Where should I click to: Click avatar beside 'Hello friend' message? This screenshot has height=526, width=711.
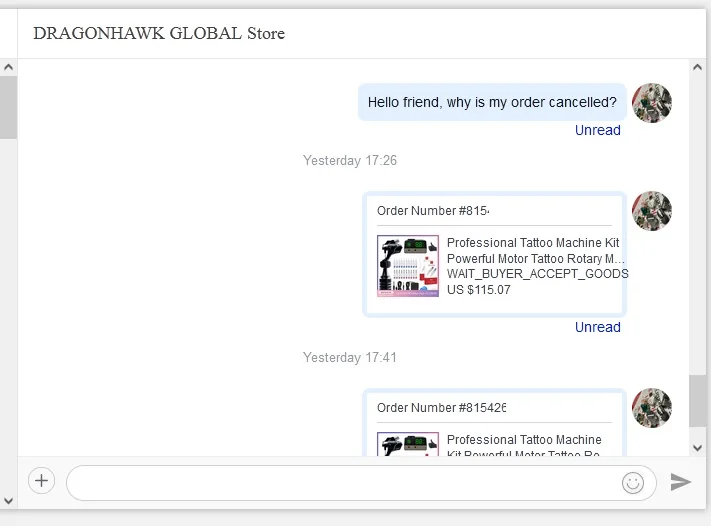click(x=652, y=103)
